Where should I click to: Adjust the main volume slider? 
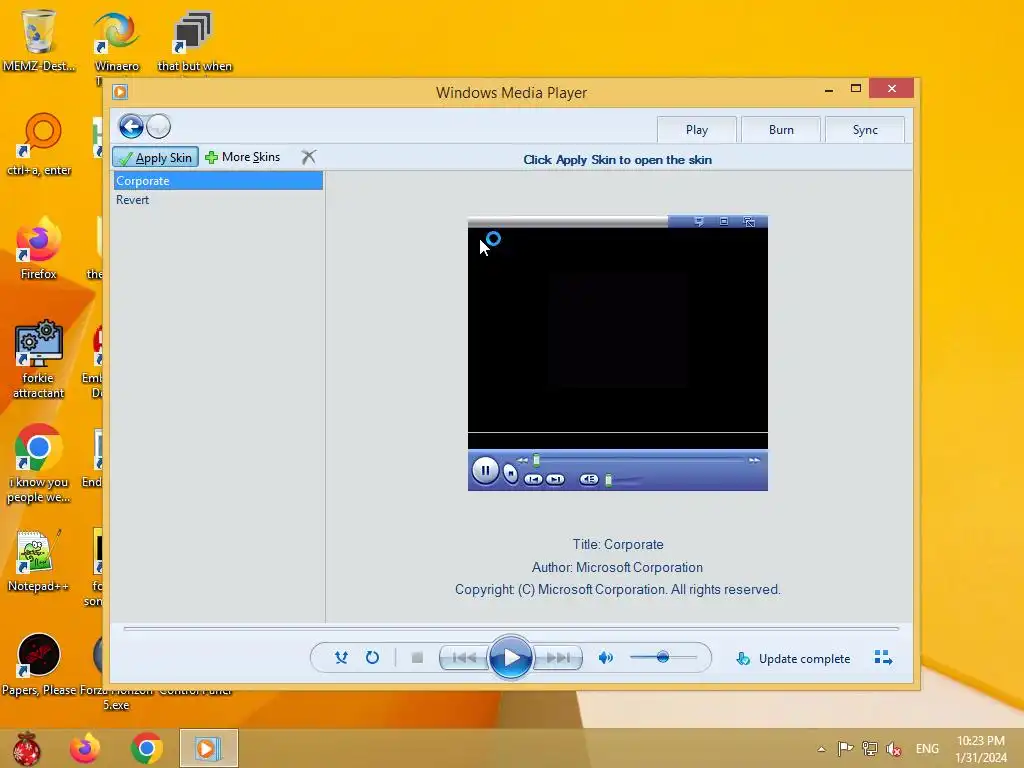663,657
